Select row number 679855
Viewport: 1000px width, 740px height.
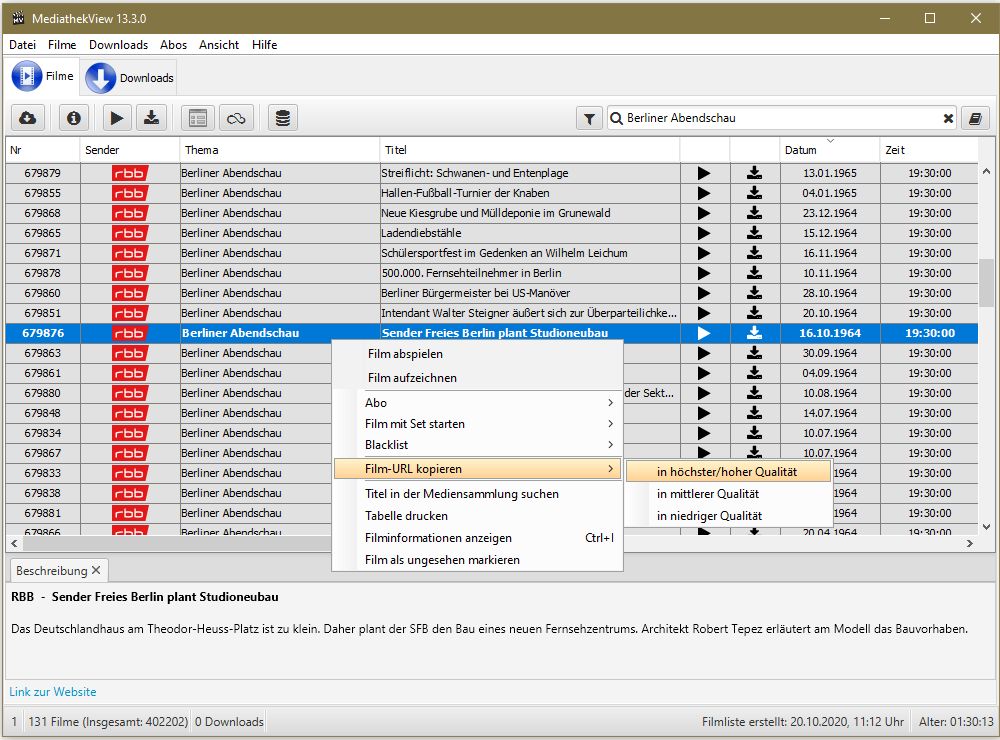[43, 193]
